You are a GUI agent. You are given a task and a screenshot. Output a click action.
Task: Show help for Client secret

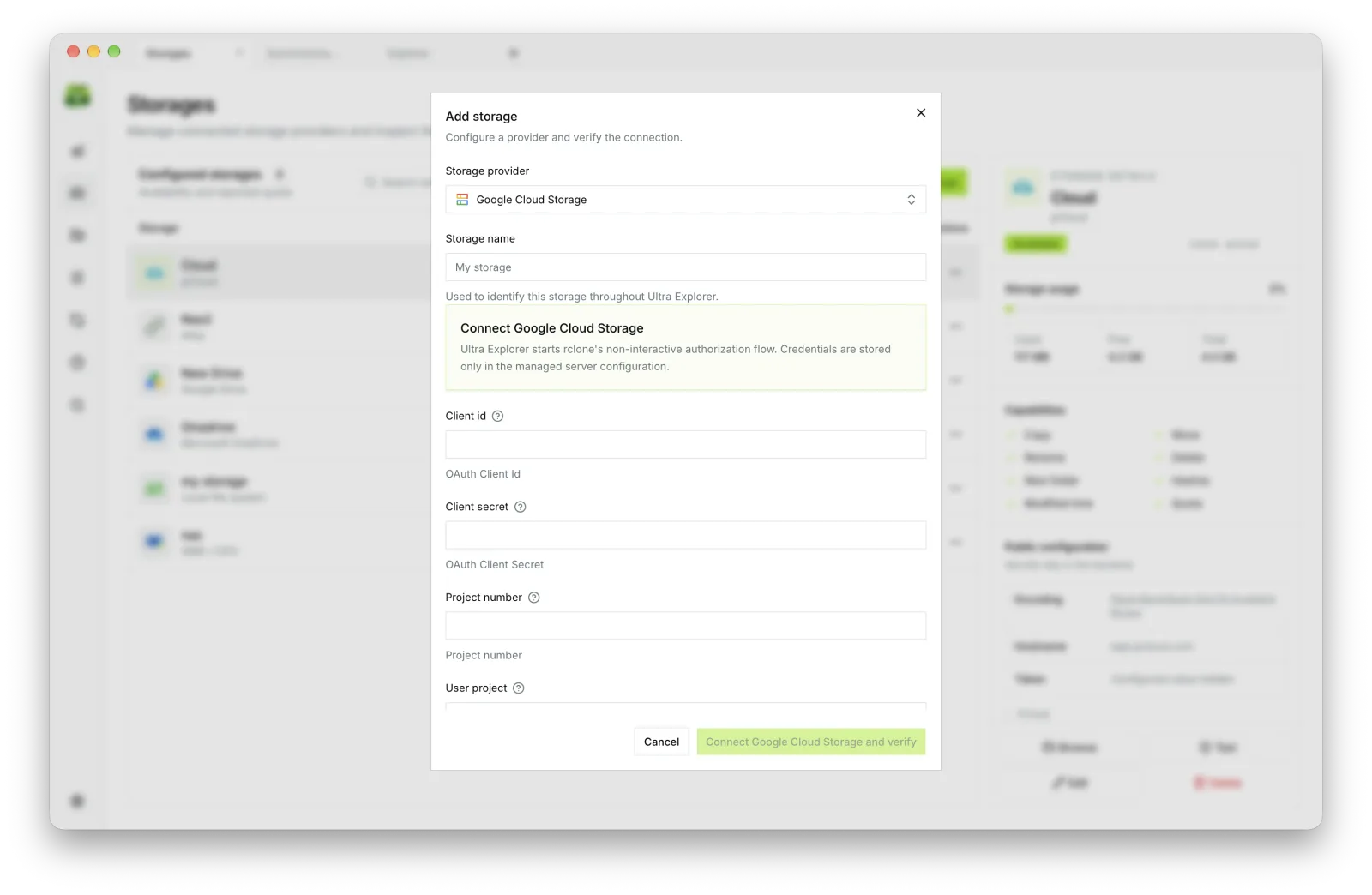(520, 508)
